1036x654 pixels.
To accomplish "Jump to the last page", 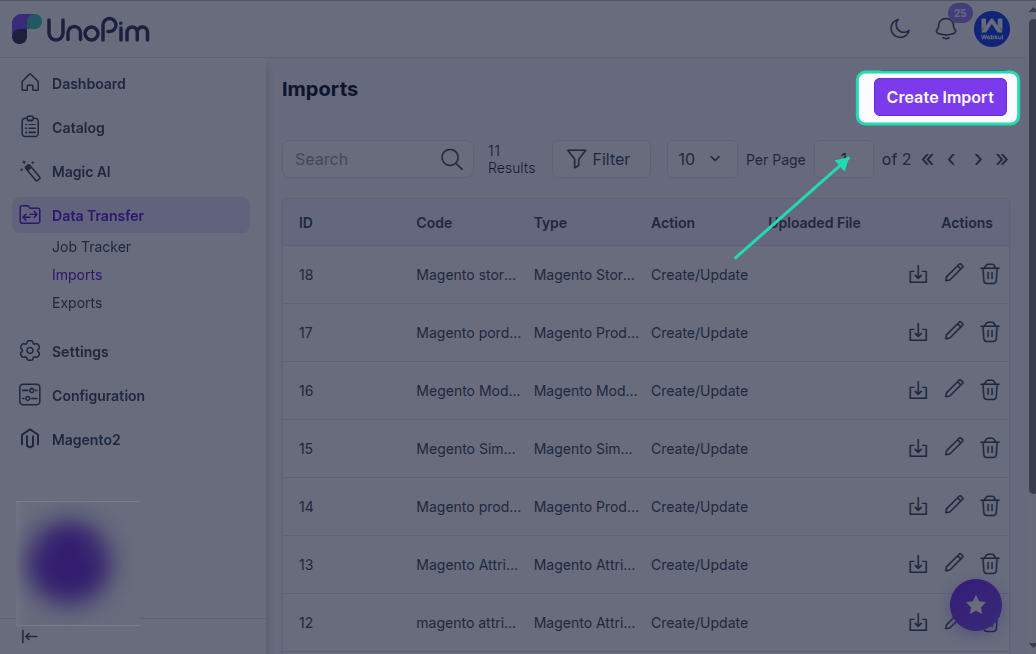I will tap(1002, 159).
